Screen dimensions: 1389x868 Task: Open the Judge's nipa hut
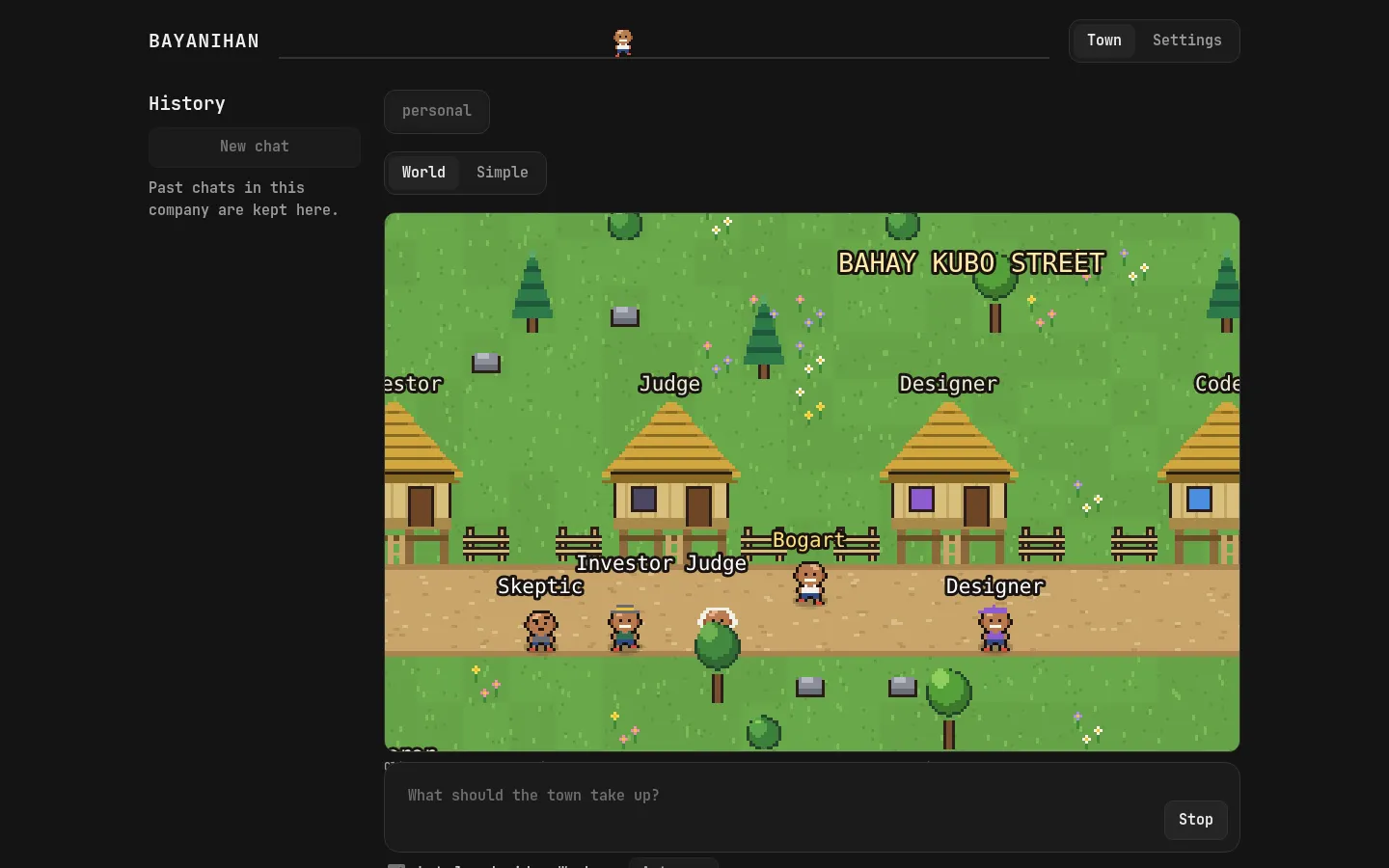(671, 482)
